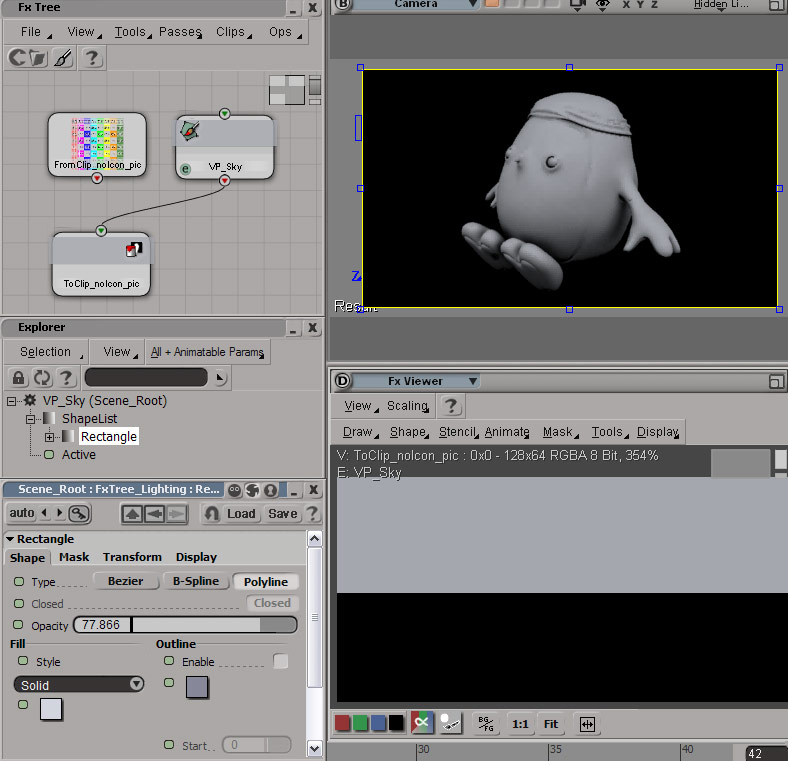Open the Fx Tree File menu
The height and width of the screenshot is (761, 788).
point(36,32)
